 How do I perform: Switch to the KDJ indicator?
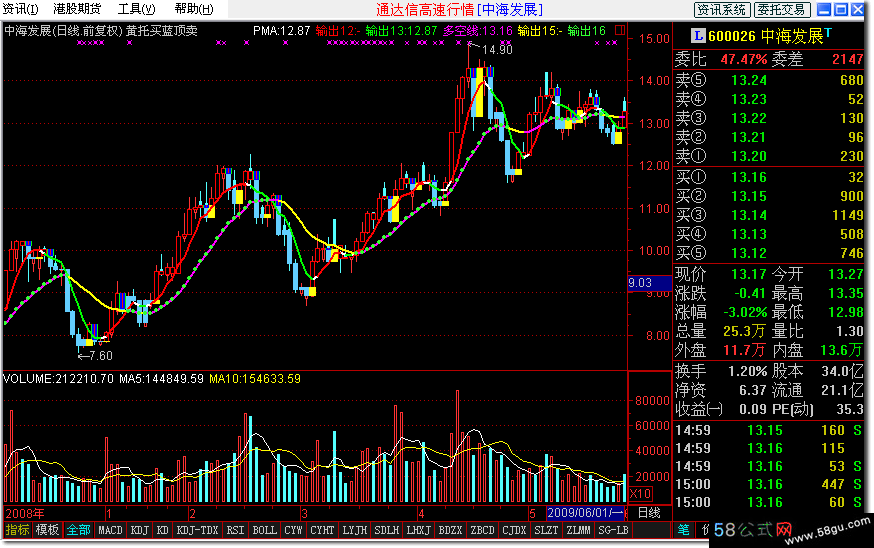139,530
